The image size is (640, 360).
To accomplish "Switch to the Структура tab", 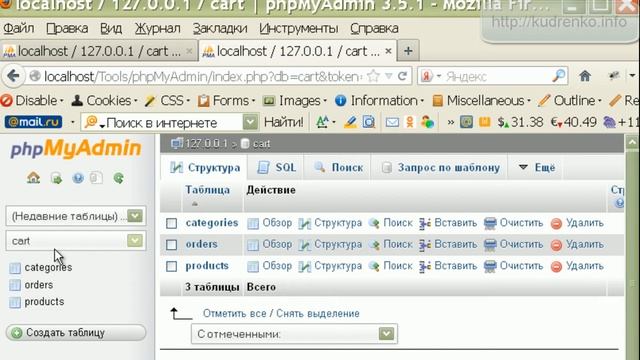I will pos(205,167).
